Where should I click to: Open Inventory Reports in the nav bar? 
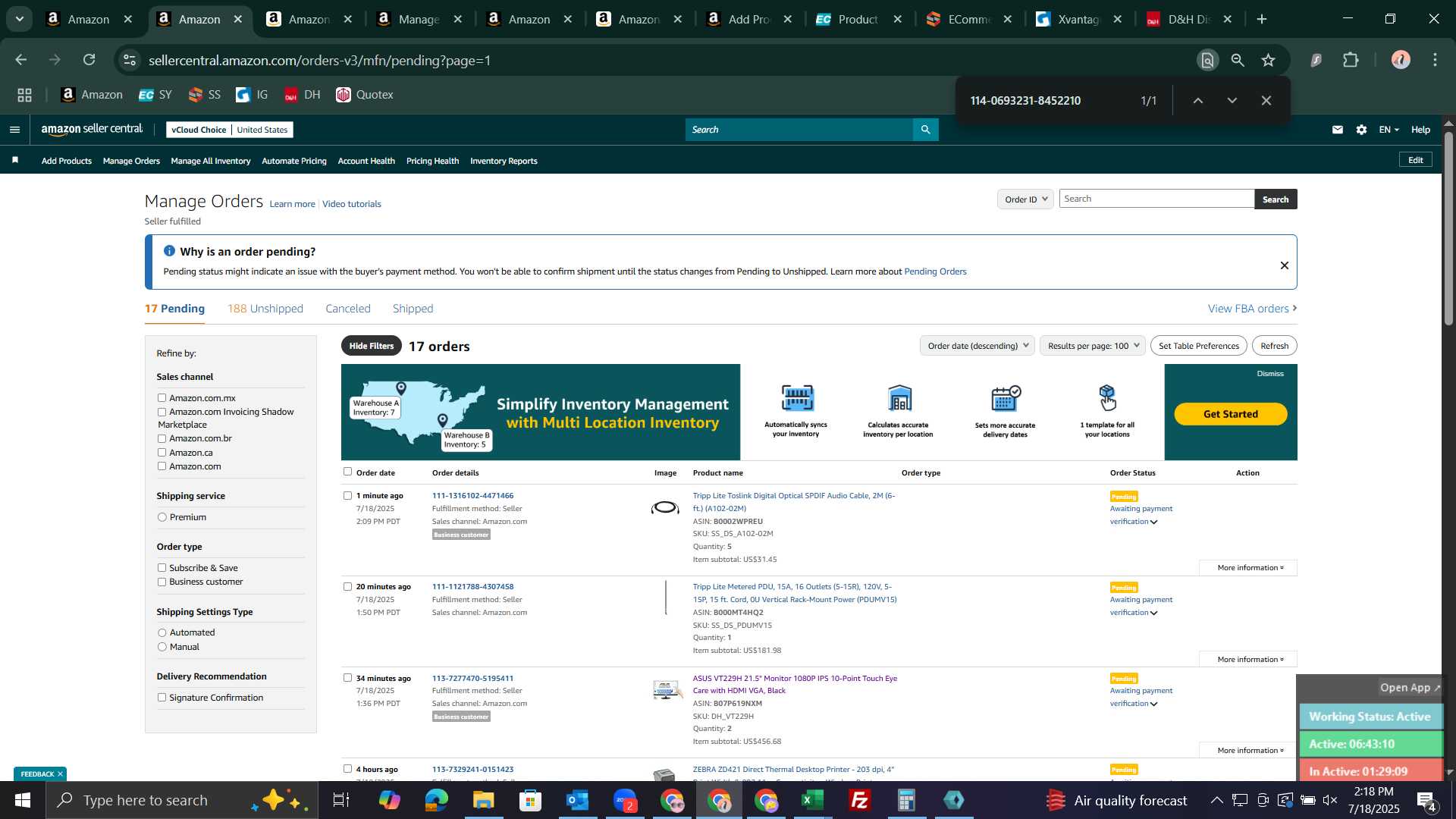[504, 161]
